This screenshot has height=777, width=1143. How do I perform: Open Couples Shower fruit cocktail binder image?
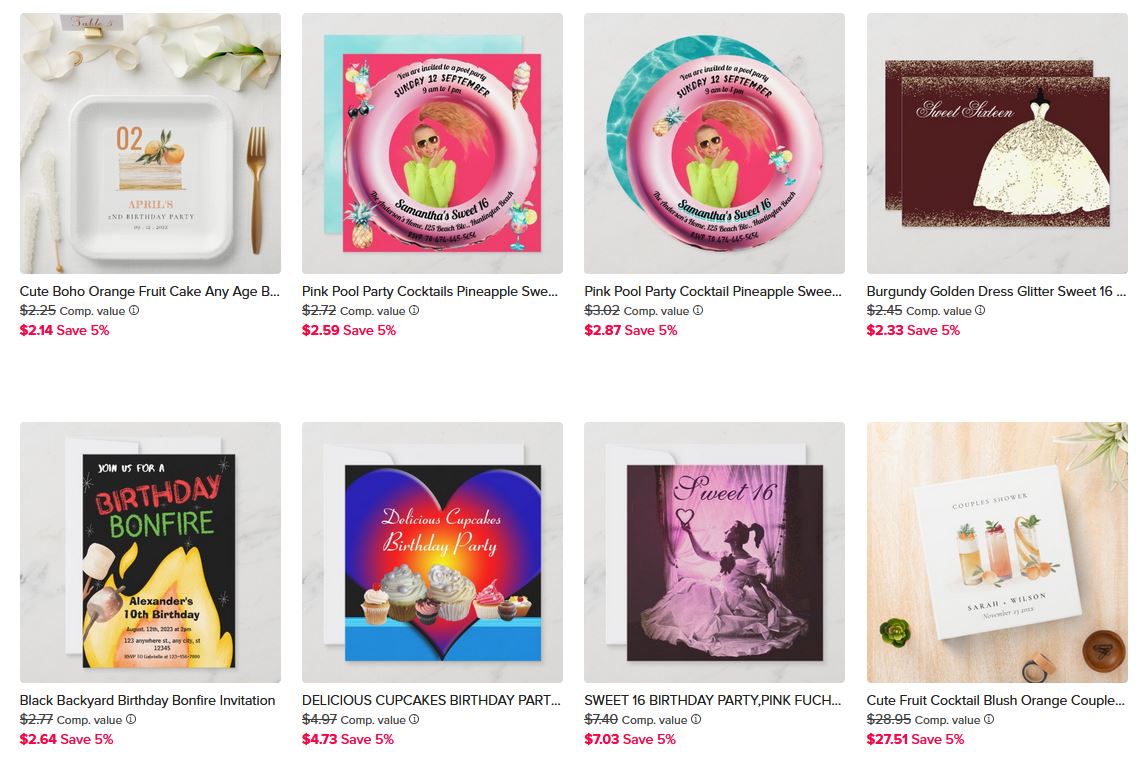tap(997, 553)
